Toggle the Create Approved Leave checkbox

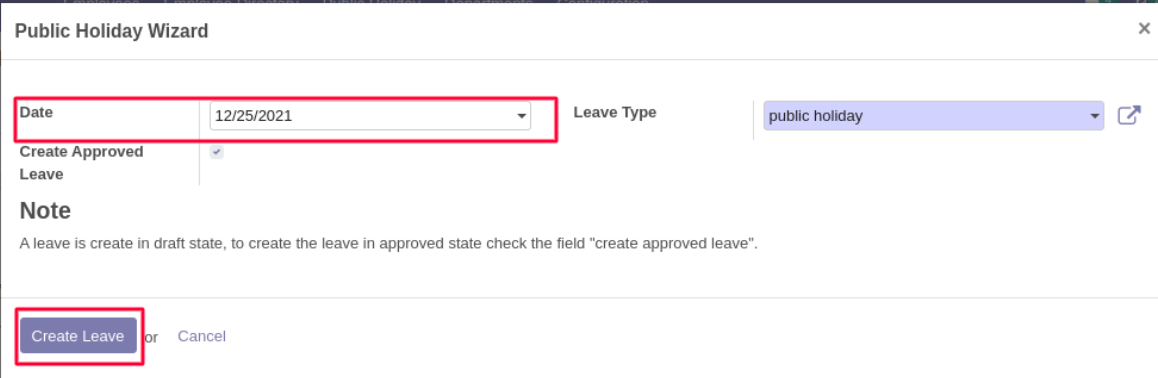pyautogui.click(x=216, y=152)
